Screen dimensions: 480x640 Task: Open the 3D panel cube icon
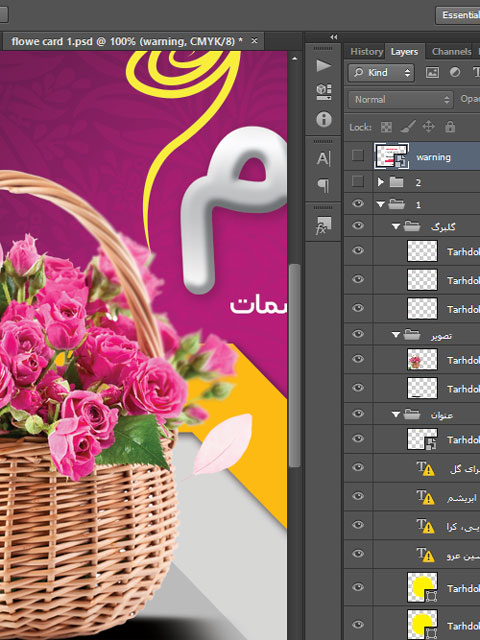point(323,92)
